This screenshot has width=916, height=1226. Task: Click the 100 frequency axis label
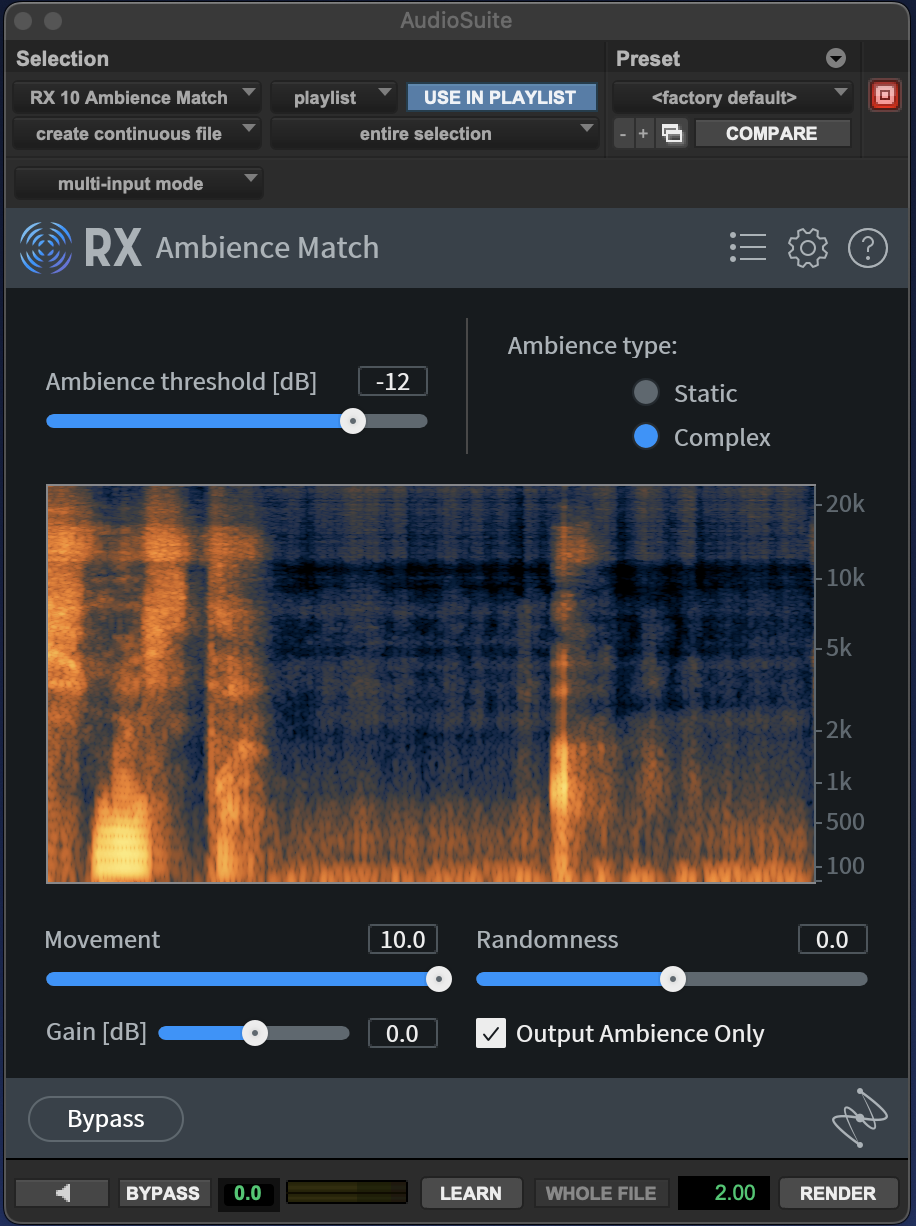846,866
